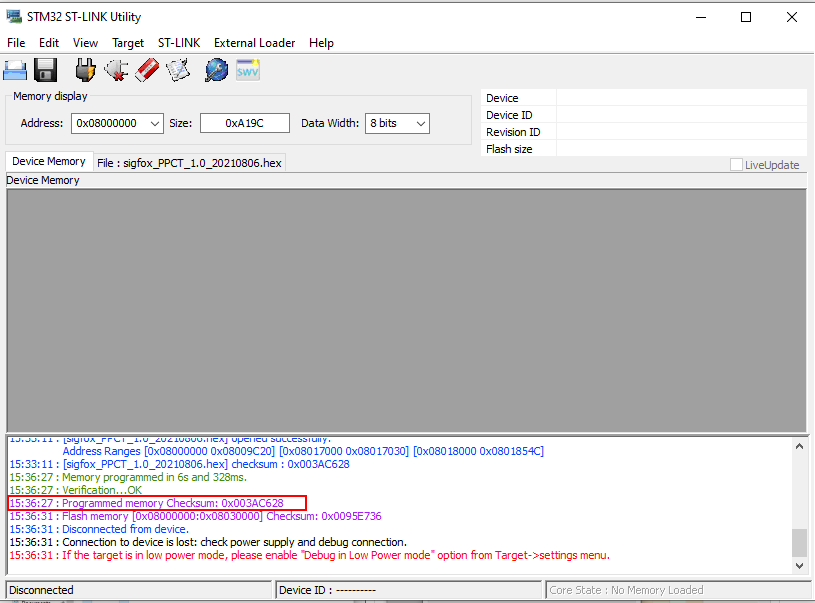This screenshot has width=815, height=603.
Task: Open the Edit menu
Action: coord(49,43)
